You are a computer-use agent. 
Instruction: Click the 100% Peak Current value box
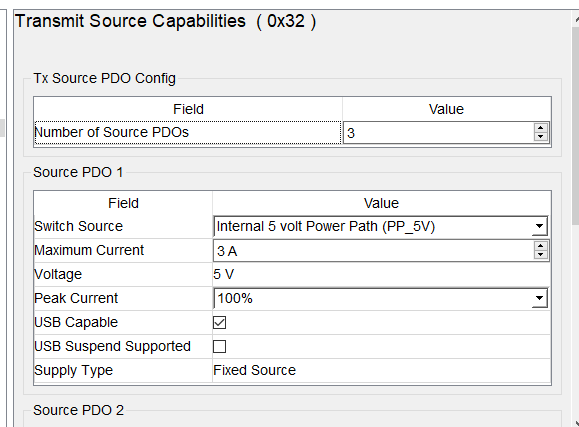tap(380, 298)
